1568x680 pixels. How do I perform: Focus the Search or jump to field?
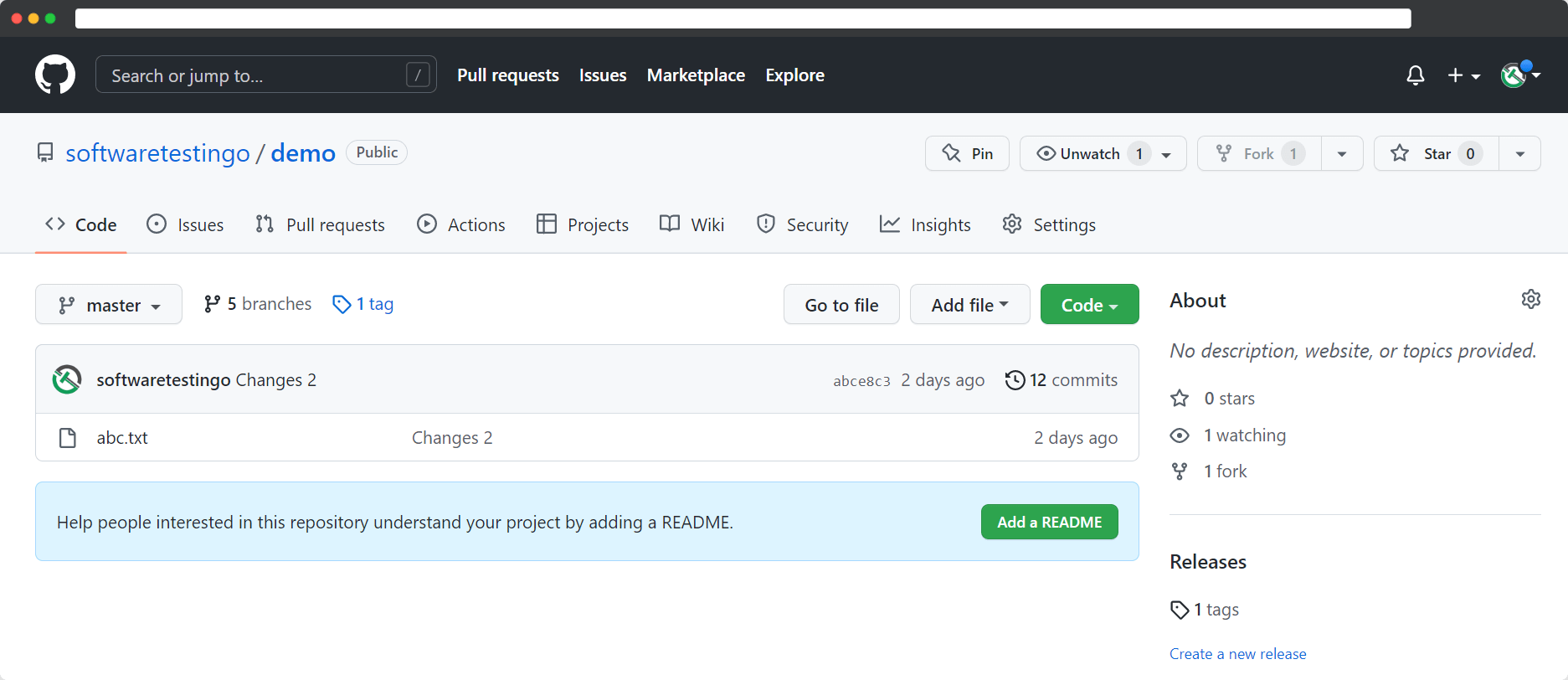[266, 75]
